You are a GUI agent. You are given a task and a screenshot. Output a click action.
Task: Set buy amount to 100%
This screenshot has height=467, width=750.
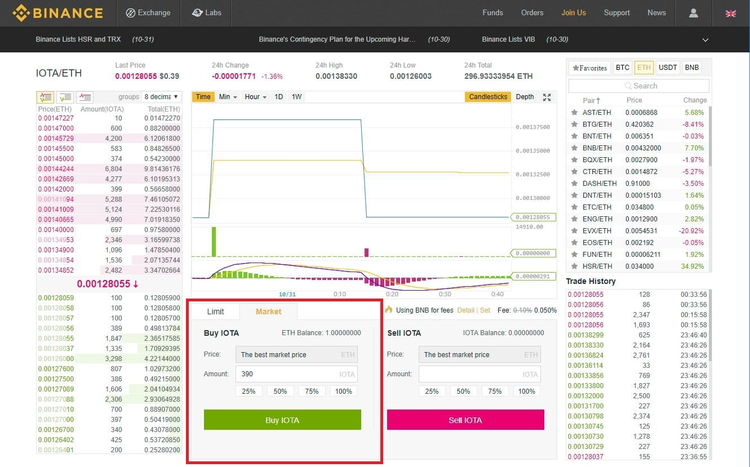click(x=343, y=391)
